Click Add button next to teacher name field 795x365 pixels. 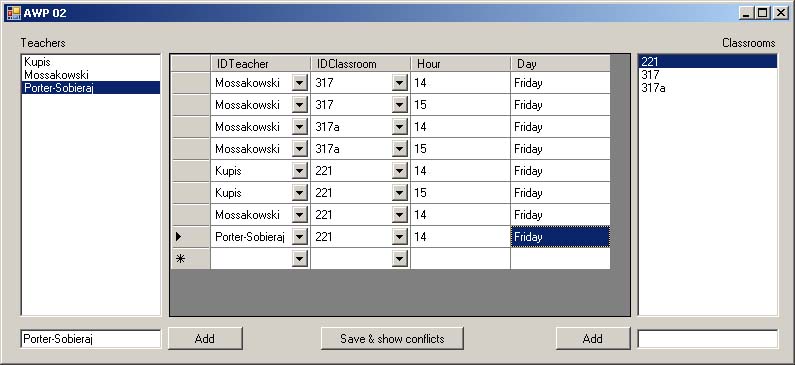click(205, 338)
